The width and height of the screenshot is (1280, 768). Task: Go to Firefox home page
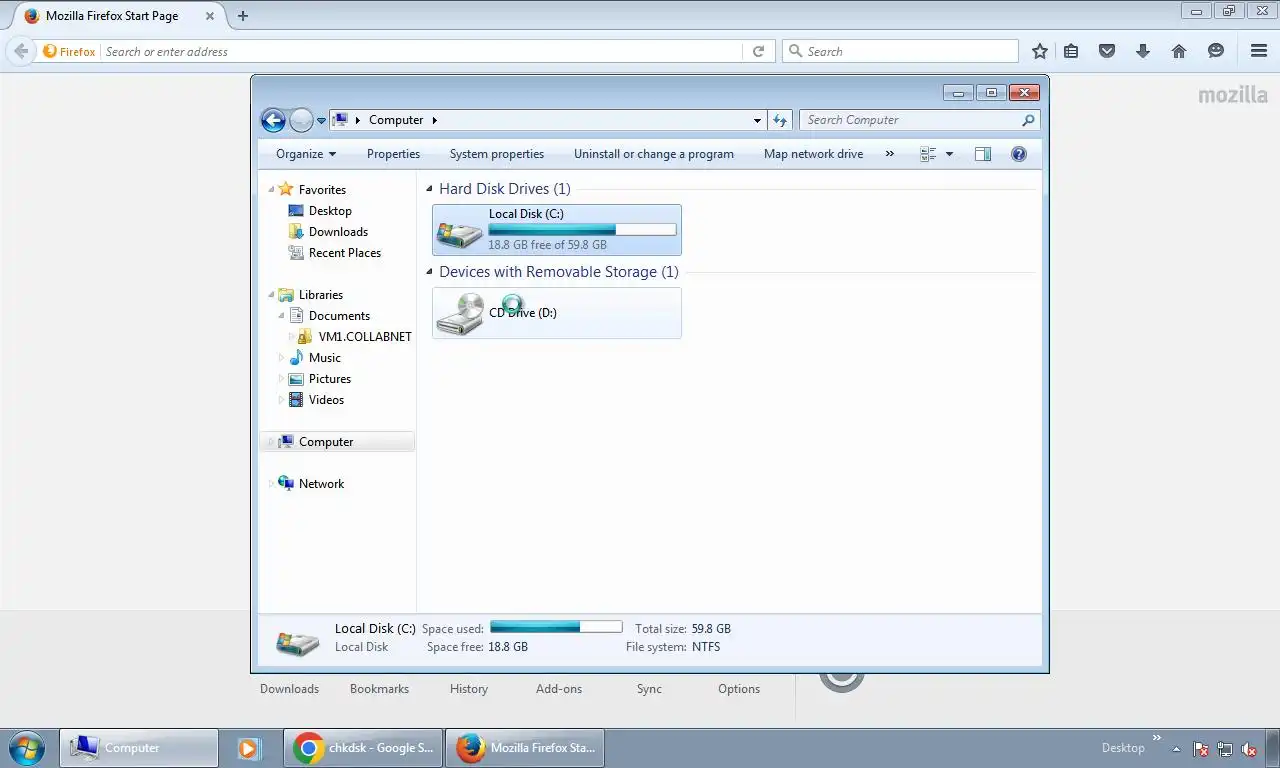(x=1179, y=51)
